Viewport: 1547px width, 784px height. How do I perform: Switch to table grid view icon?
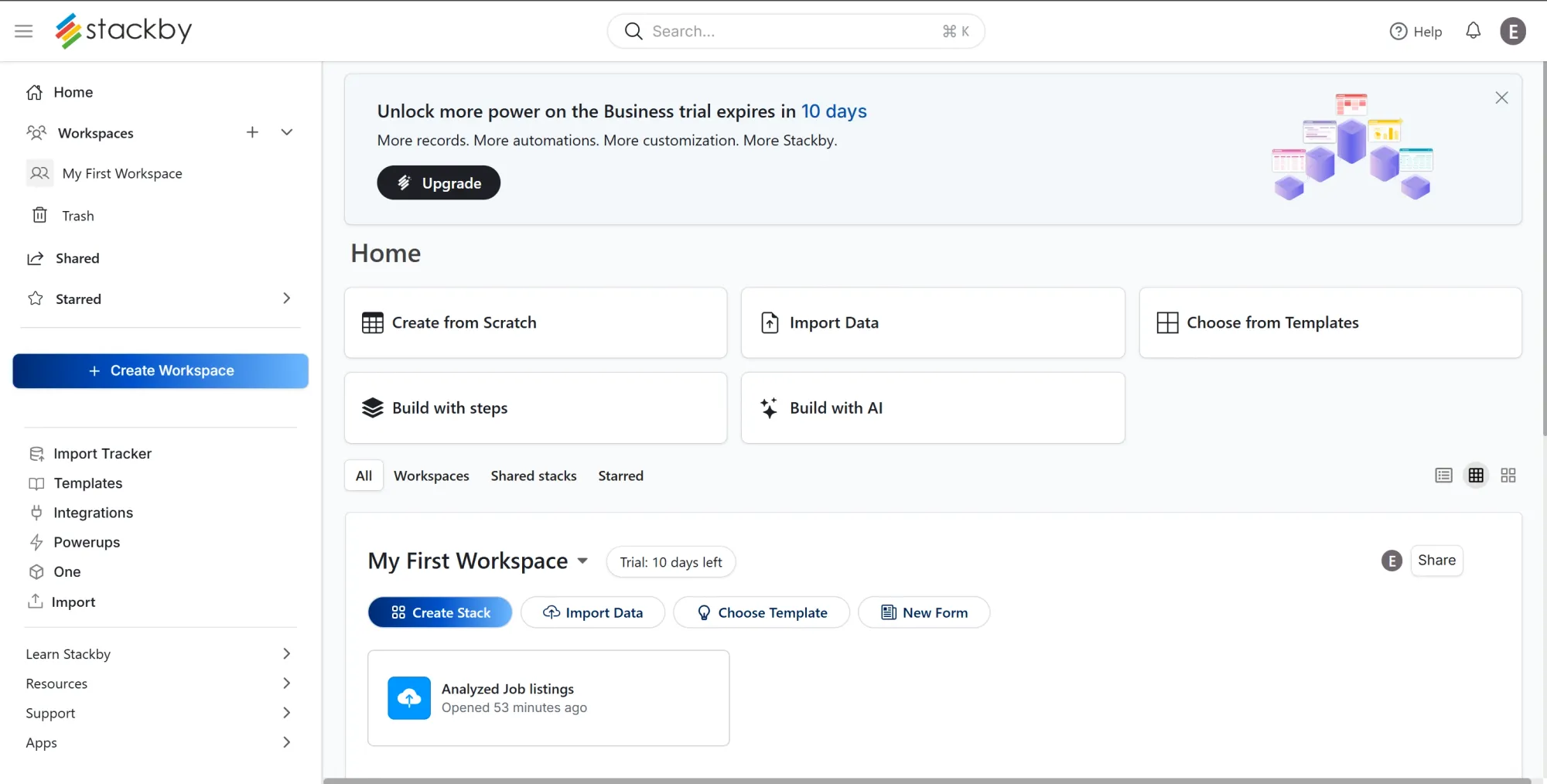1476,476
